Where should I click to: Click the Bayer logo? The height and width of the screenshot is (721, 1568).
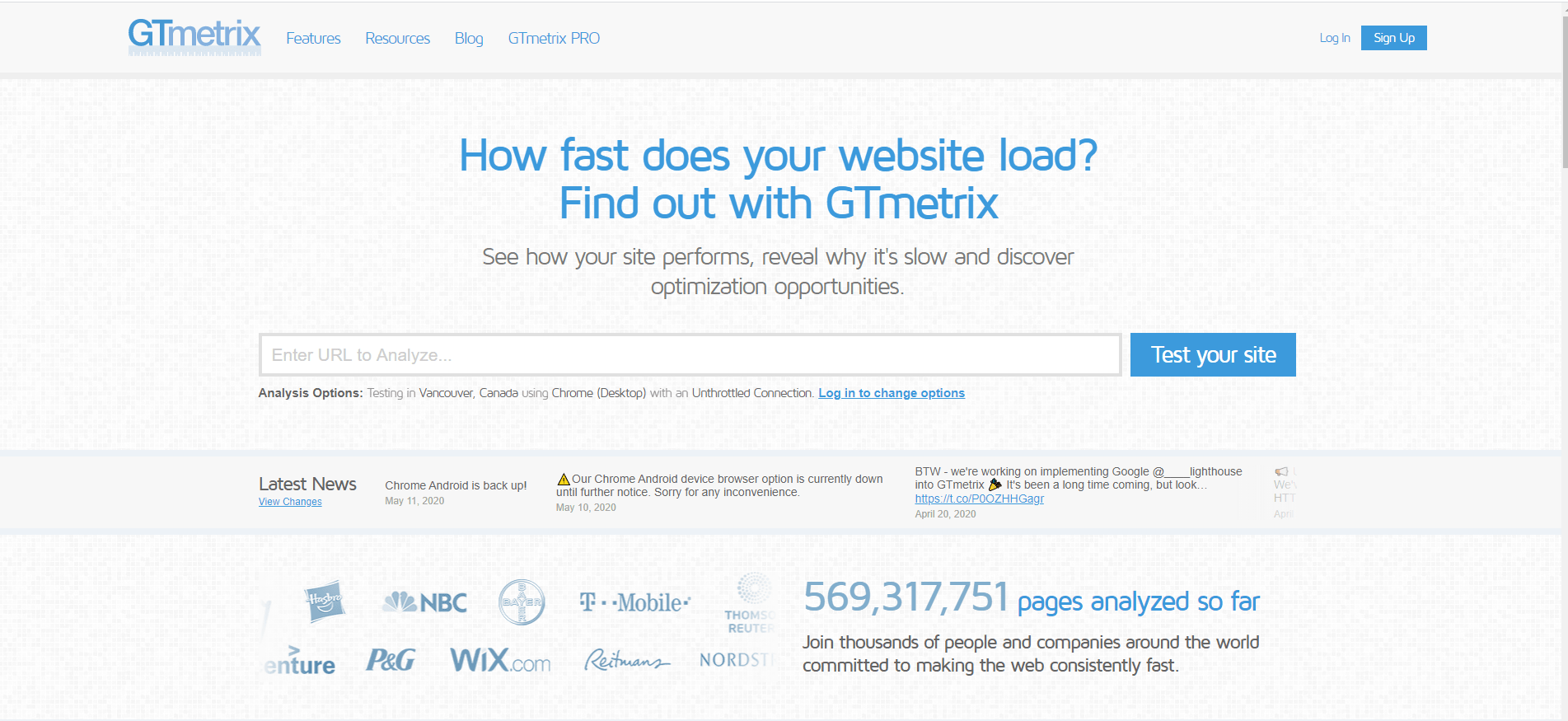522,602
